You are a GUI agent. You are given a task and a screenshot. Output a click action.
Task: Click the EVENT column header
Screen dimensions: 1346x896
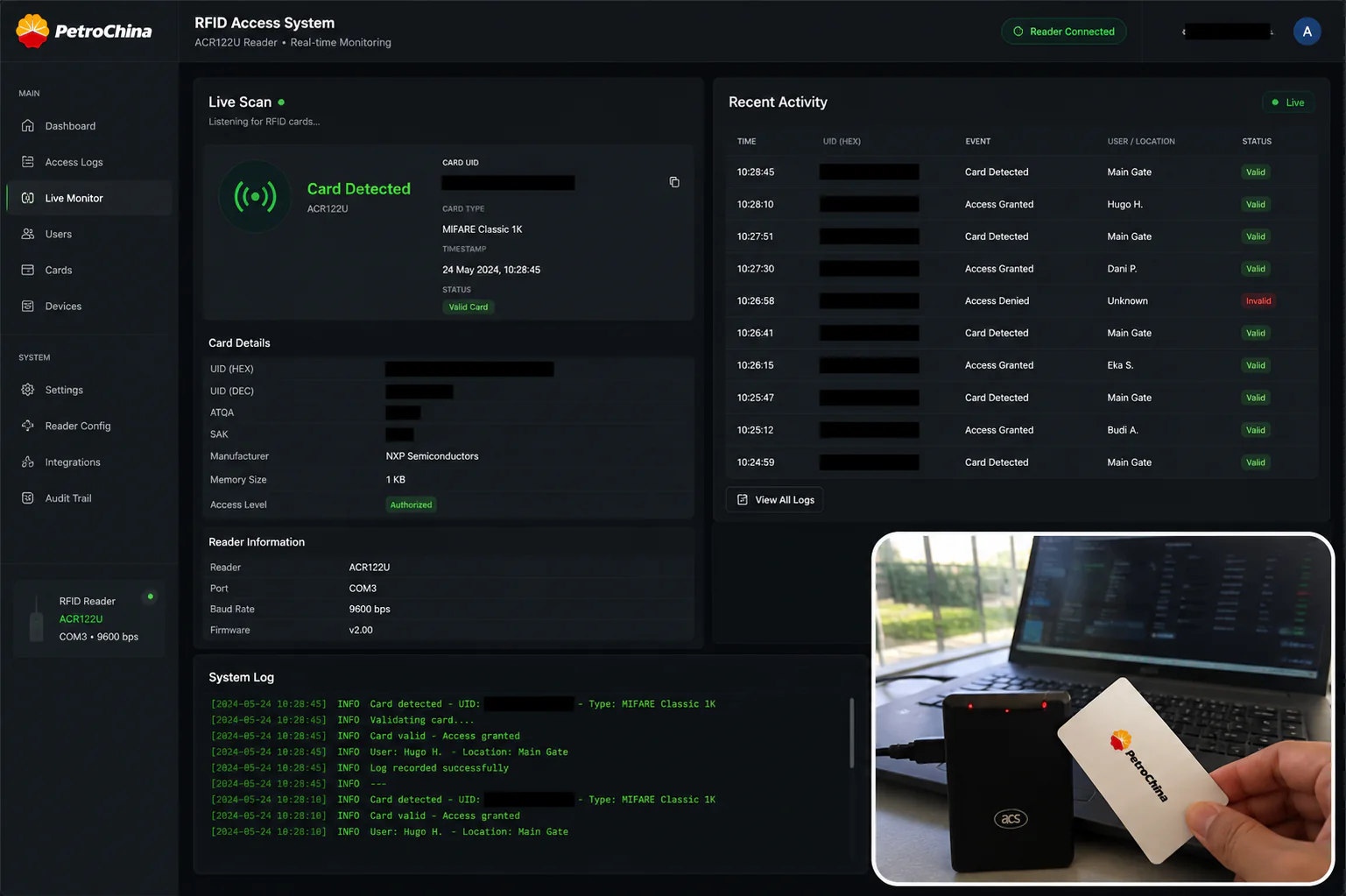point(978,141)
